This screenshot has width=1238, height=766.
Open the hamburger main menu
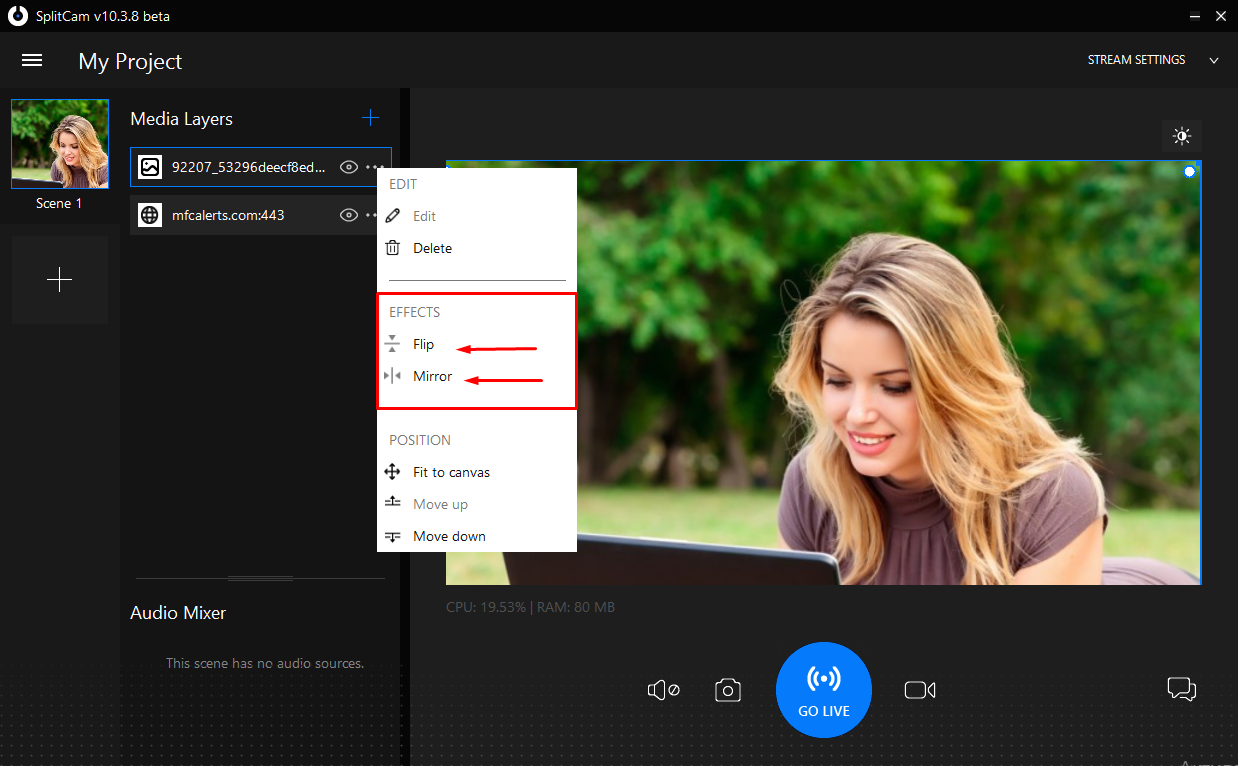[x=32, y=61]
